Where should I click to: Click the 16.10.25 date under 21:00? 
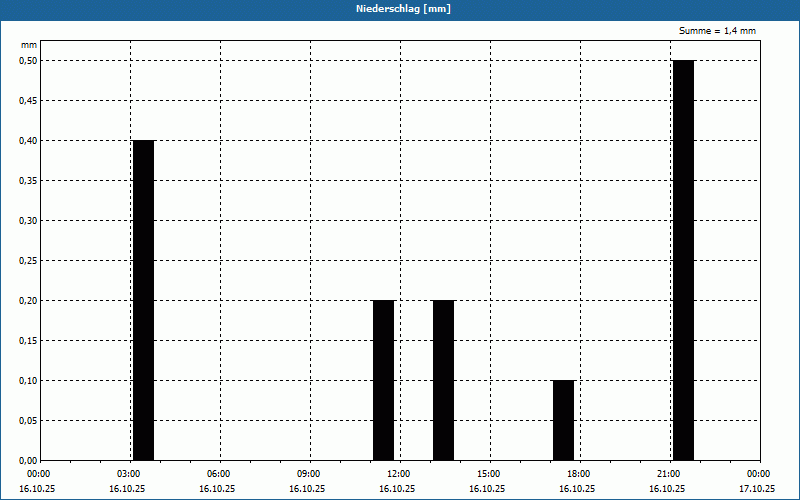coord(667,489)
